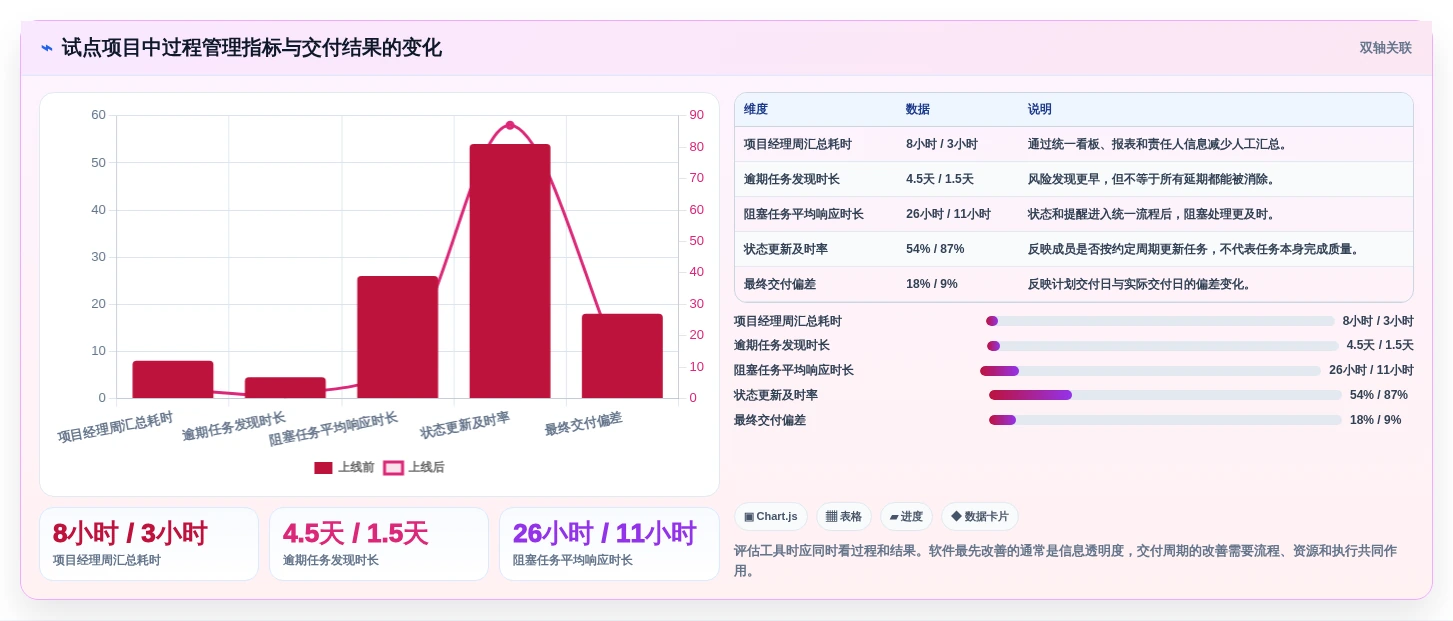1453x621 pixels.
Task: Click progress bar for 最终交付偏差
Action: (1165, 420)
